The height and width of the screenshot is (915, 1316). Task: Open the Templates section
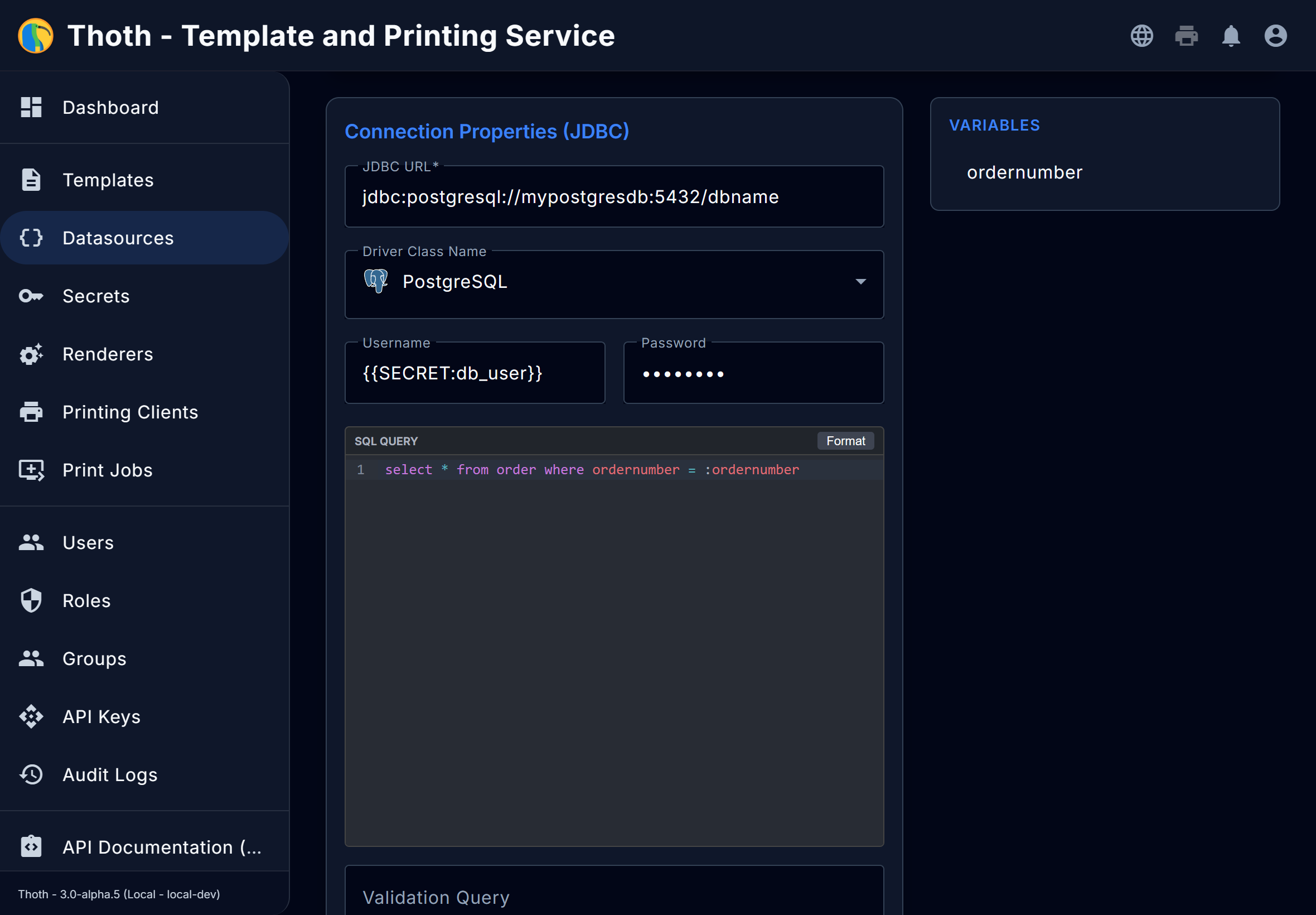point(144,180)
